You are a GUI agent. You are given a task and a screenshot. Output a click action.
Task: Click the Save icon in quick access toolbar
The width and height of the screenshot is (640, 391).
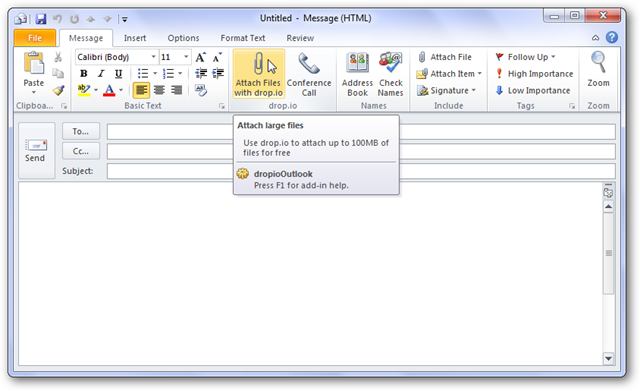tap(41, 19)
